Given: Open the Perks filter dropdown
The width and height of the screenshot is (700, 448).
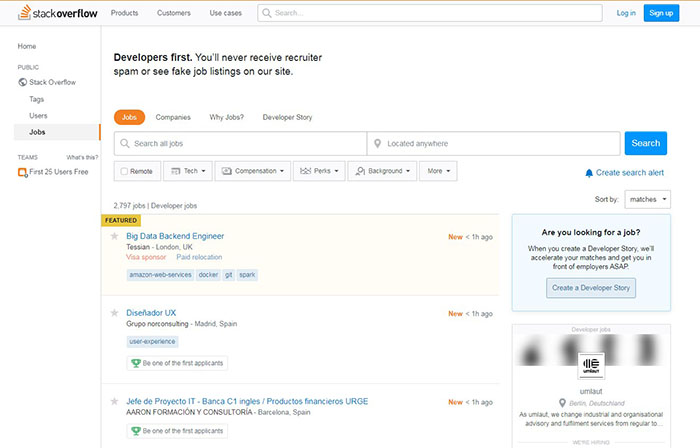Looking at the screenshot, I should pos(319,171).
